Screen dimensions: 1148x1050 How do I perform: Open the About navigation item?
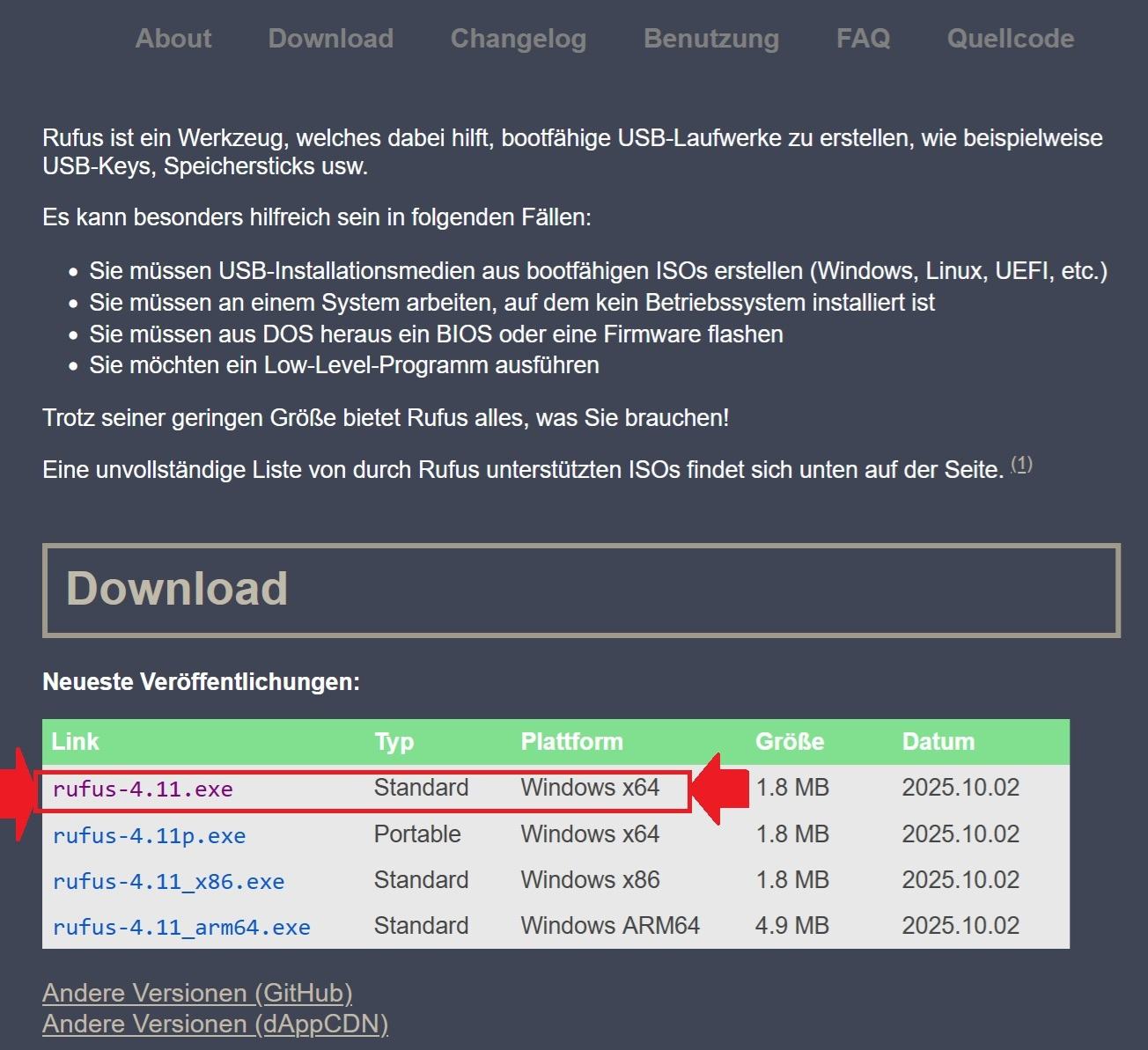173,39
